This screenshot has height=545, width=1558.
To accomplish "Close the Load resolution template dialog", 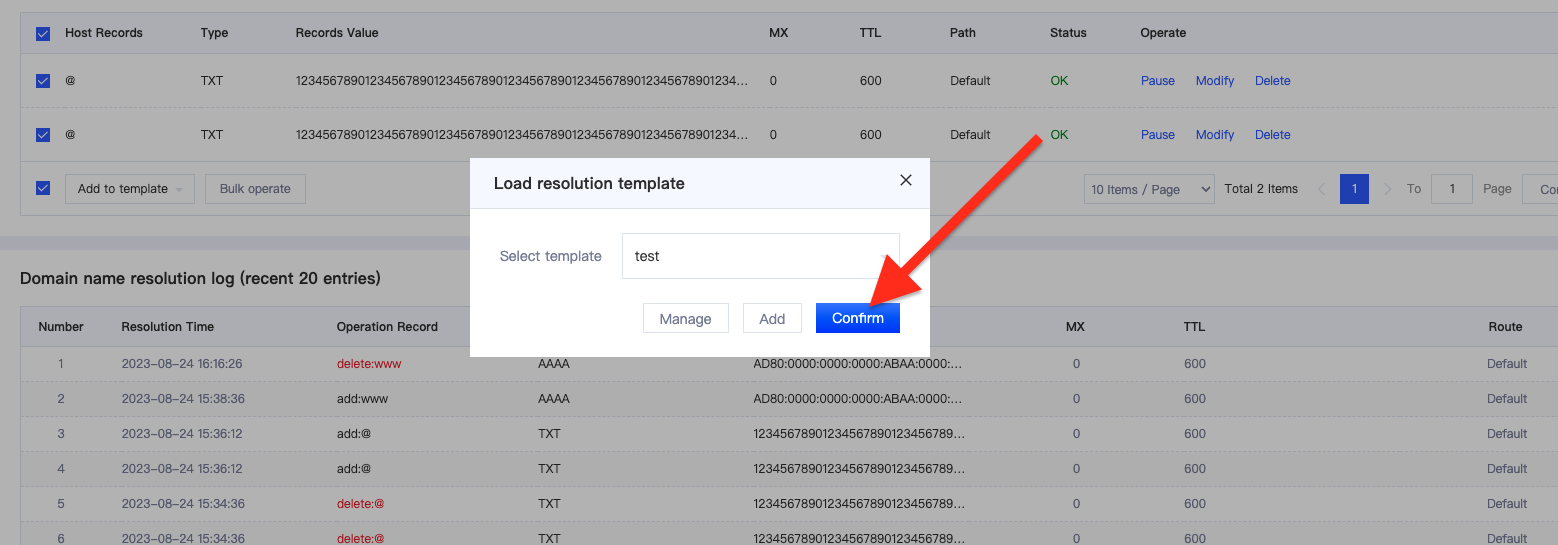I will coord(906,181).
